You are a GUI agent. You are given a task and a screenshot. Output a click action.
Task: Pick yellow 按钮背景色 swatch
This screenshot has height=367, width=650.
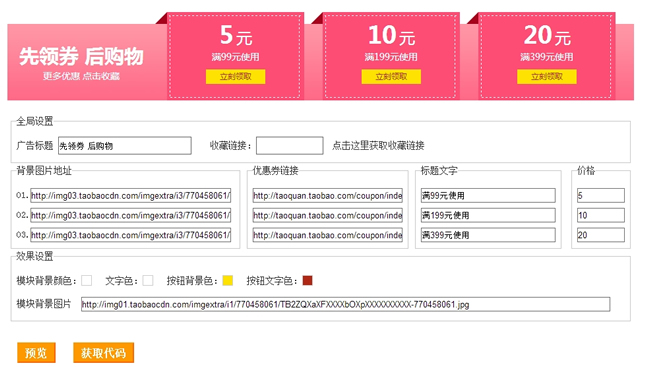[228, 281]
